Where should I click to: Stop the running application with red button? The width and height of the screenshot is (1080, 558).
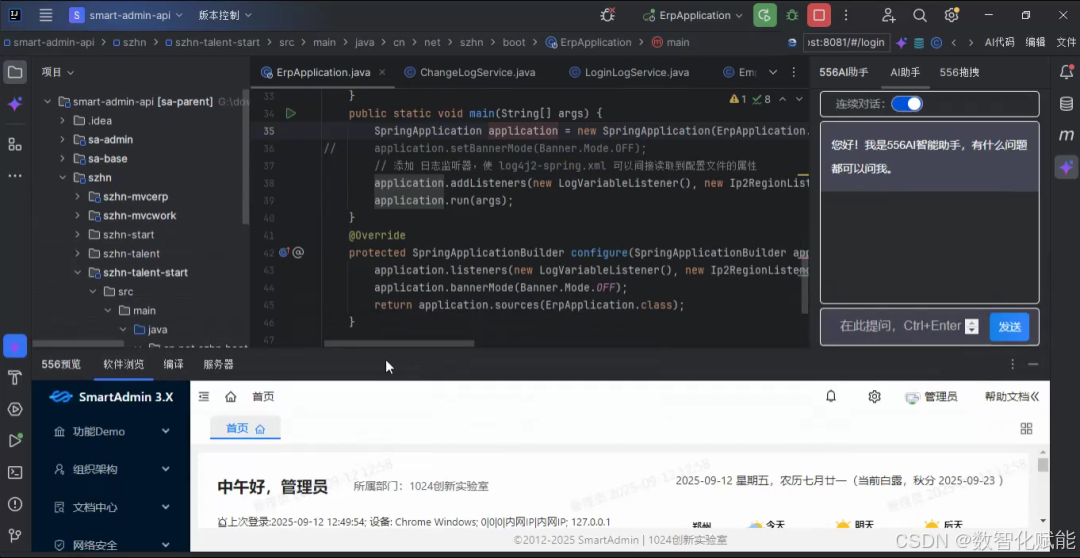(x=819, y=15)
